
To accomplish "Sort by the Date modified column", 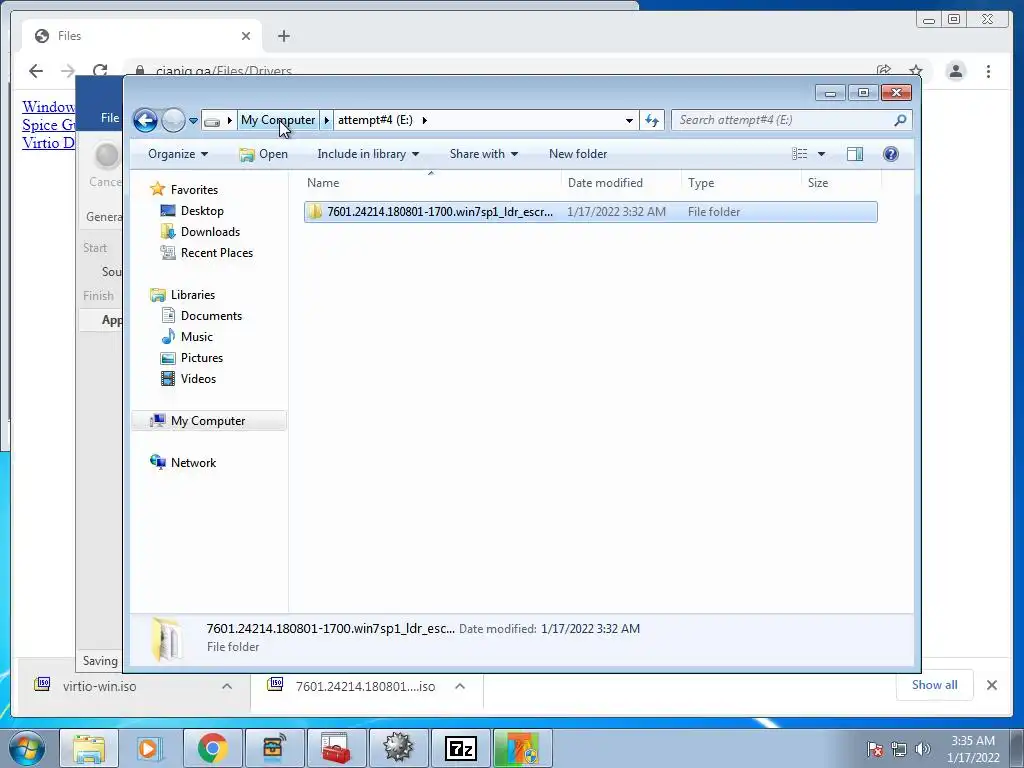I will coord(620,183).
